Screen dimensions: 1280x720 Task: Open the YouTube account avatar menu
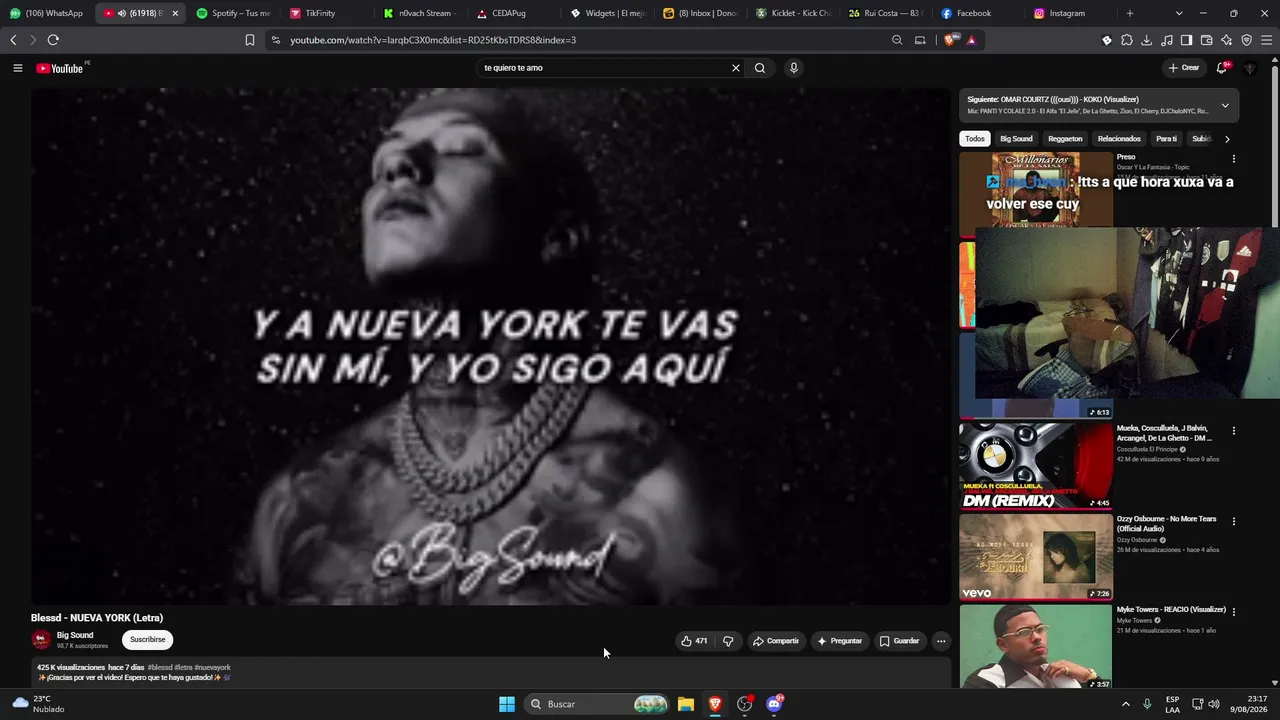[x=1250, y=68]
